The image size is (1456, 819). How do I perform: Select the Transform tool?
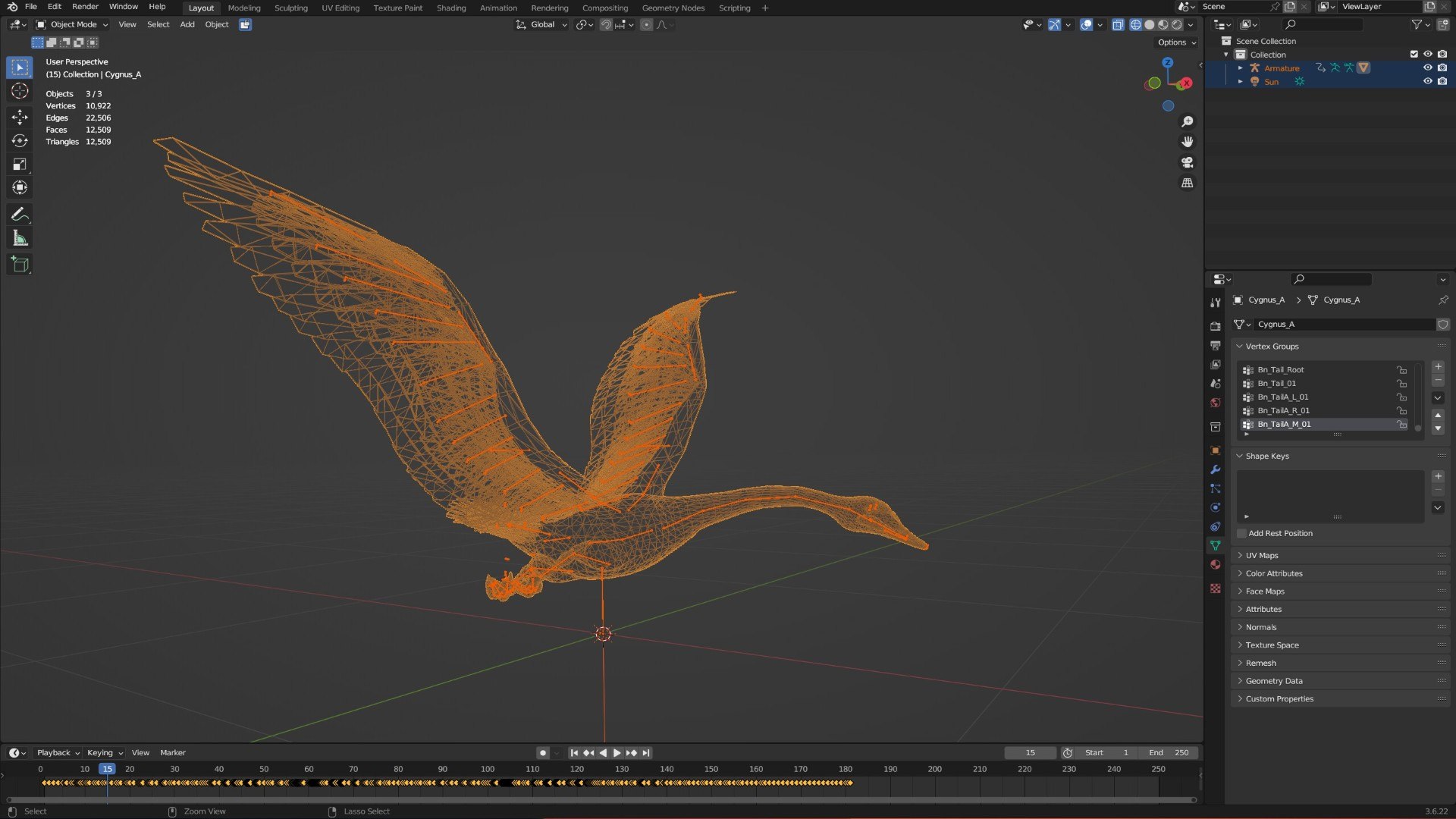(x=20, y=187)
